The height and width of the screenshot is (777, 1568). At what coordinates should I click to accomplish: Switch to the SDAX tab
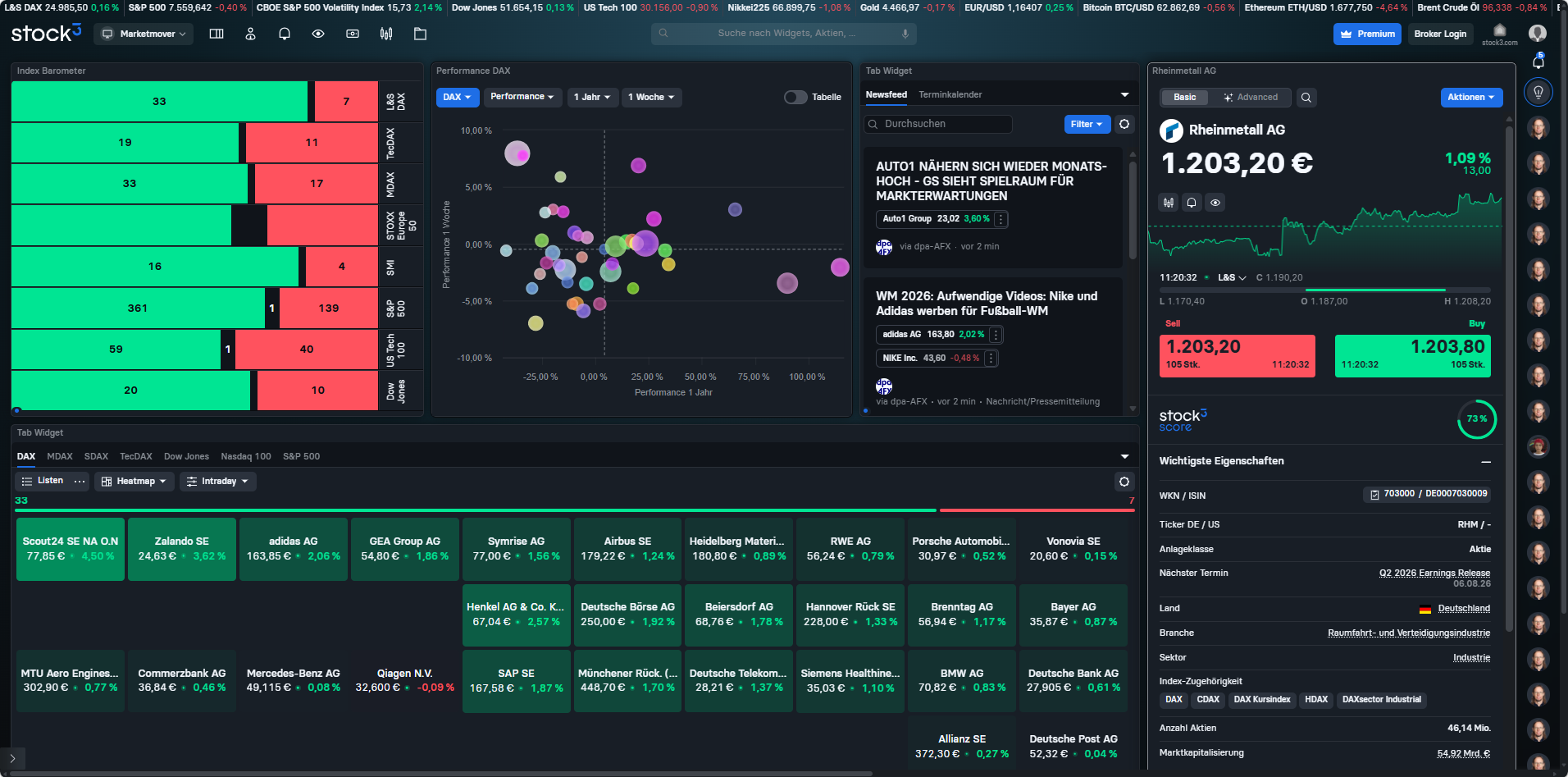coord(97,456)
